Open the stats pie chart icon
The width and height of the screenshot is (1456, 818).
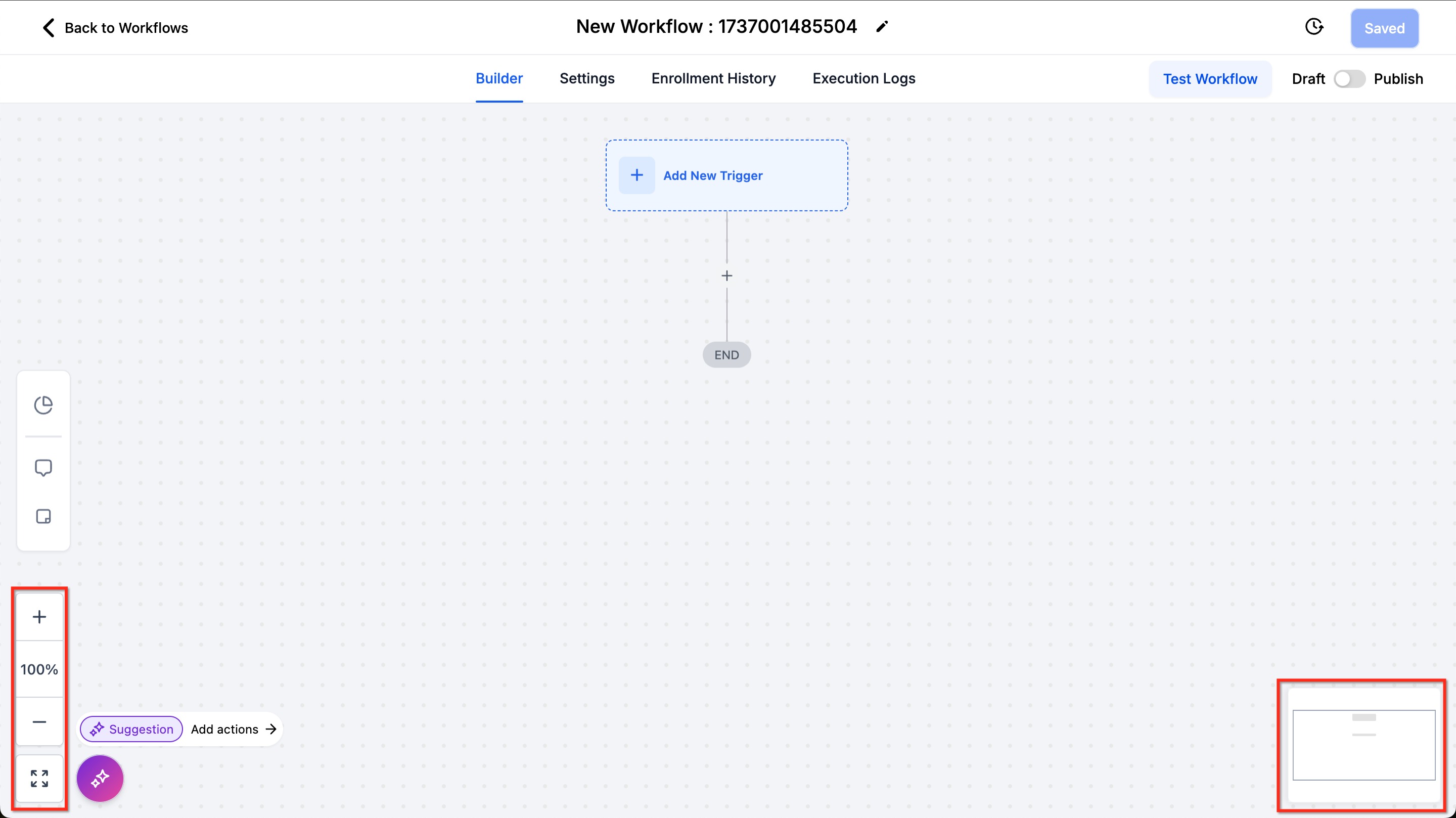(x=43, y=405)
